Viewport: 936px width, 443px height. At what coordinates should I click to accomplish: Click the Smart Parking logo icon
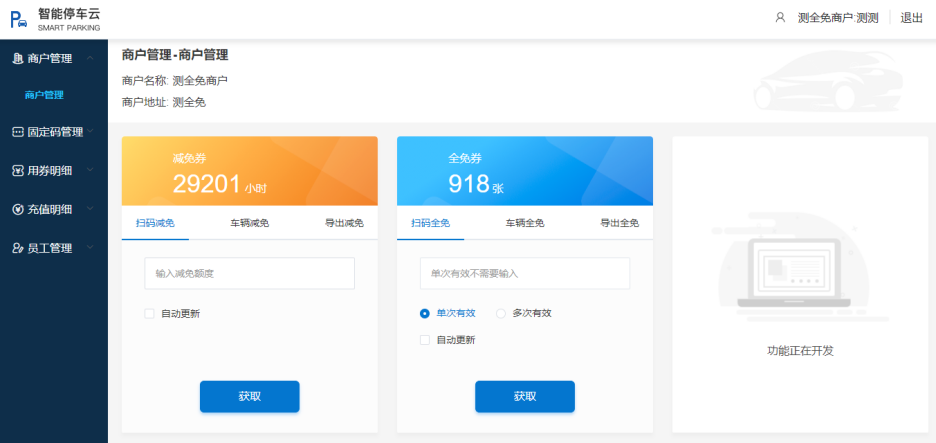click(x=19, y=19)
